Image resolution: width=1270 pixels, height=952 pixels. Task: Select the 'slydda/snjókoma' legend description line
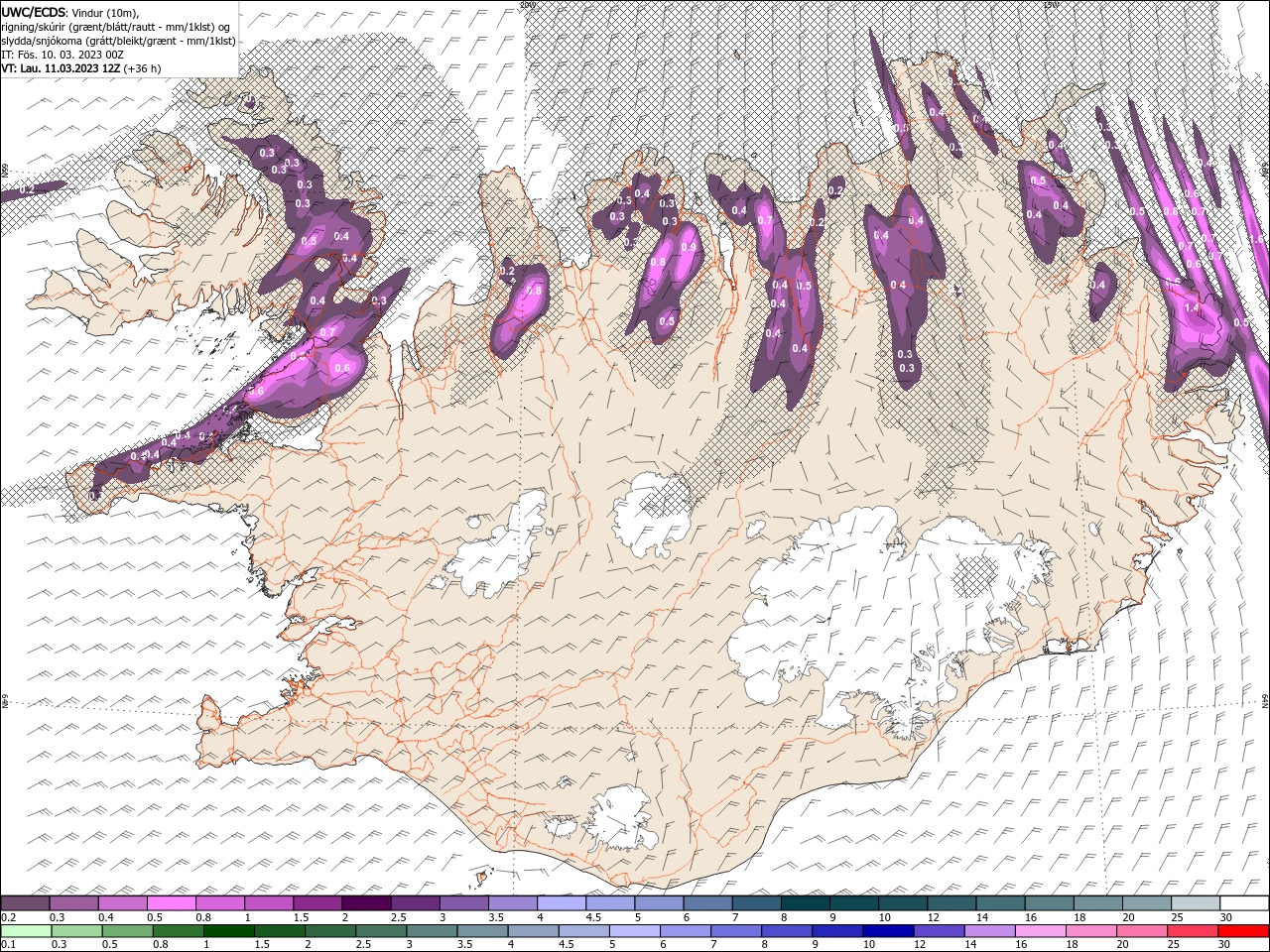[118, 41]
